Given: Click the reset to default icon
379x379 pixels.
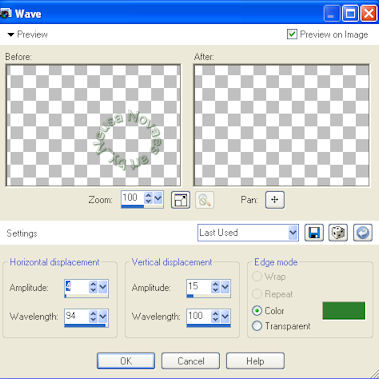Looking at the screenshot, I should (363, 233).
